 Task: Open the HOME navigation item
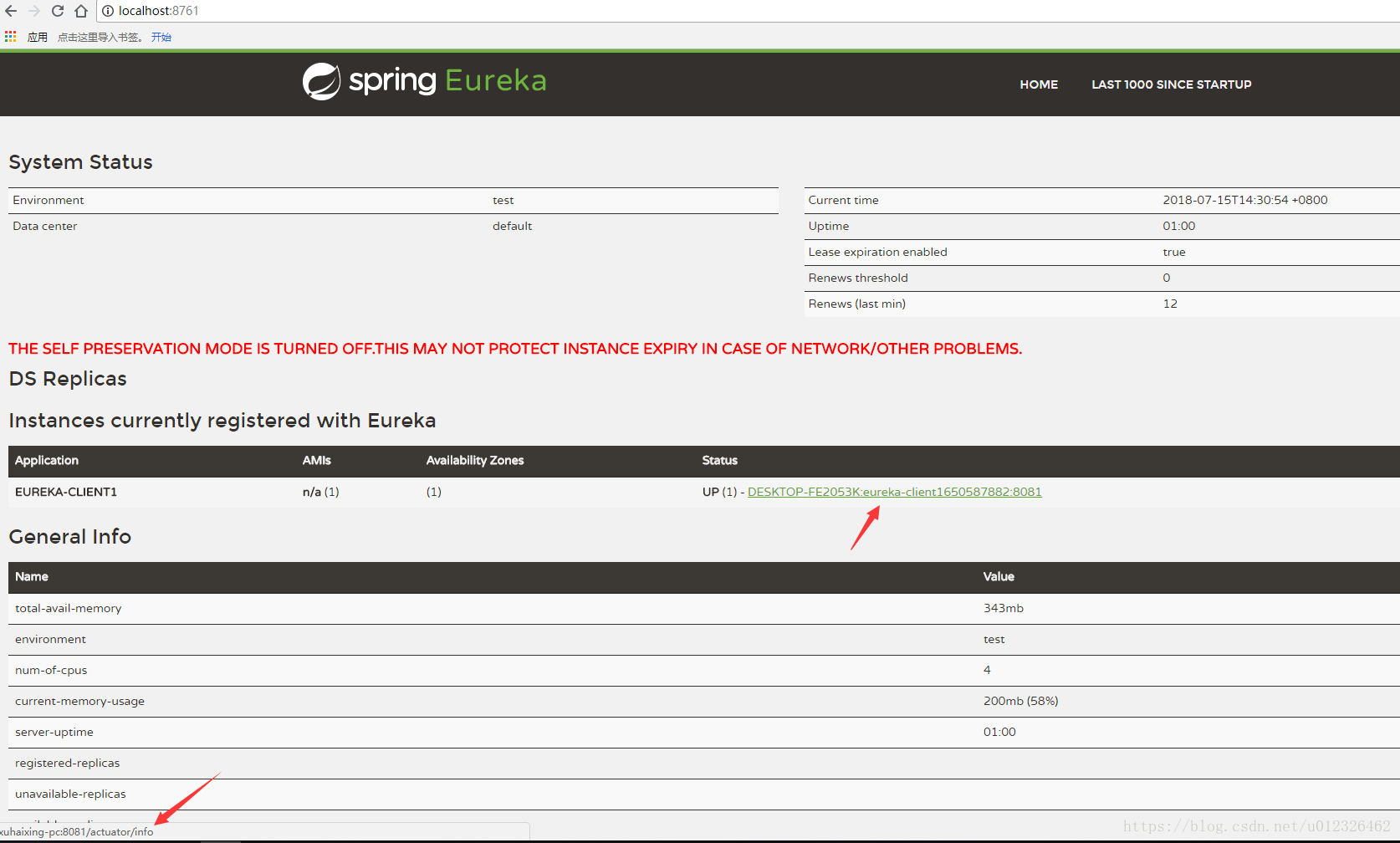click(1039, 84)
